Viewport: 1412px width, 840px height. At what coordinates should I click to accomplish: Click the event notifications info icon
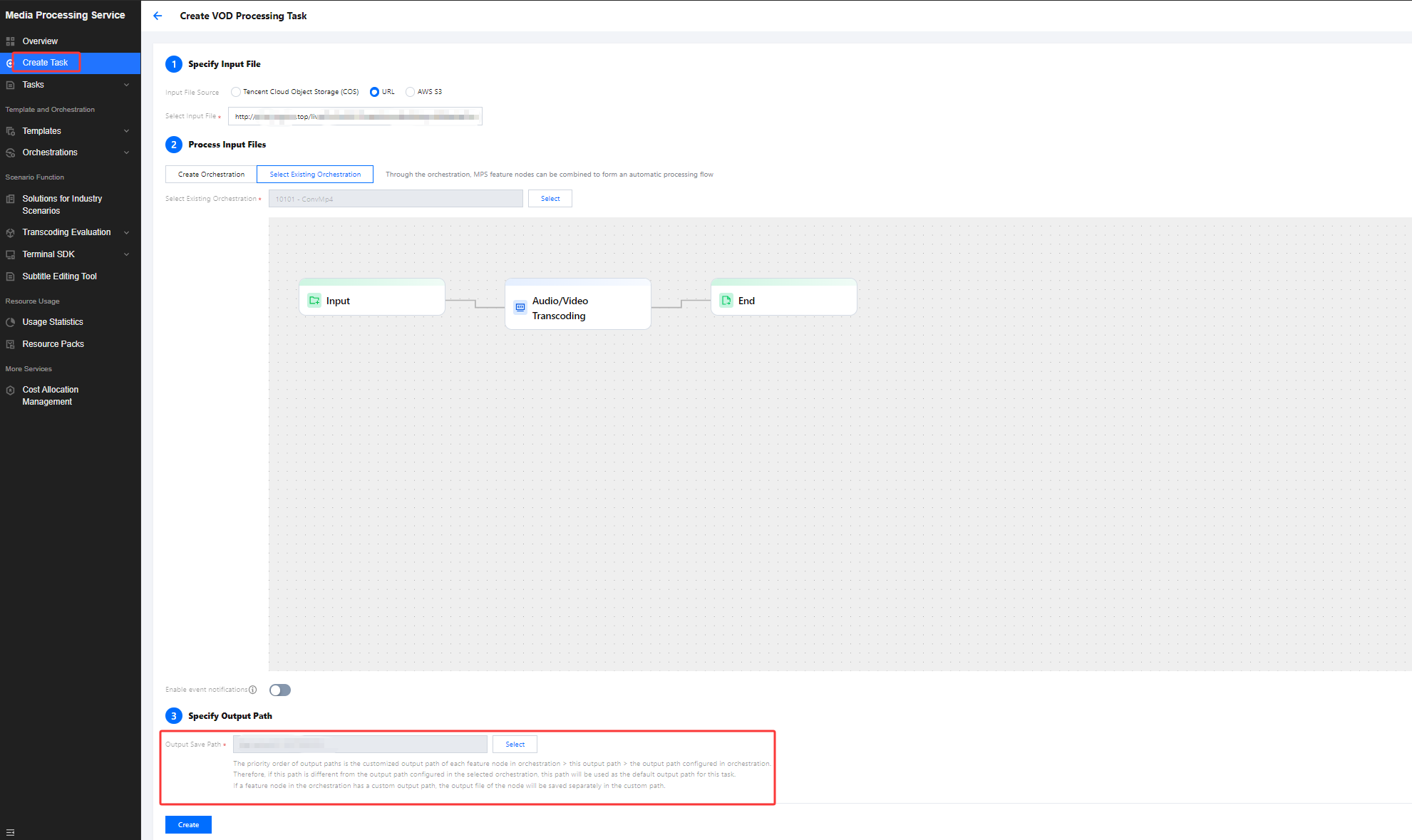pos(253,690)
